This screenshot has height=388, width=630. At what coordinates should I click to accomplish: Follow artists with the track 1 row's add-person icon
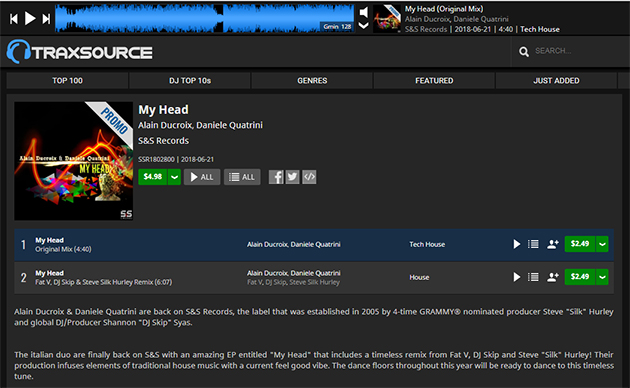coord(553,244)
